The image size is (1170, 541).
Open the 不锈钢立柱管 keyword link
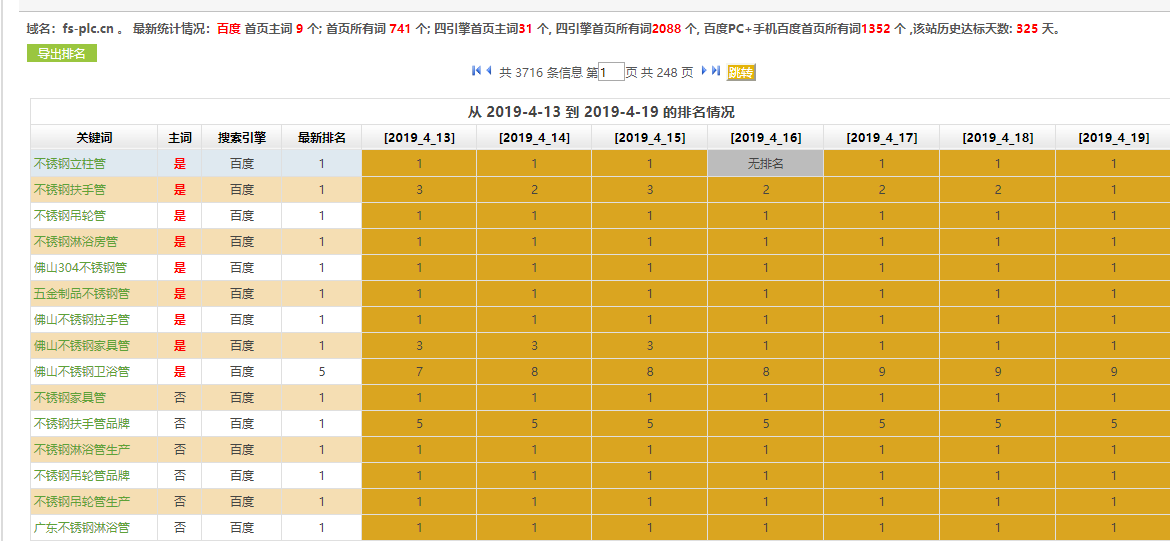(x=70, y=164)
